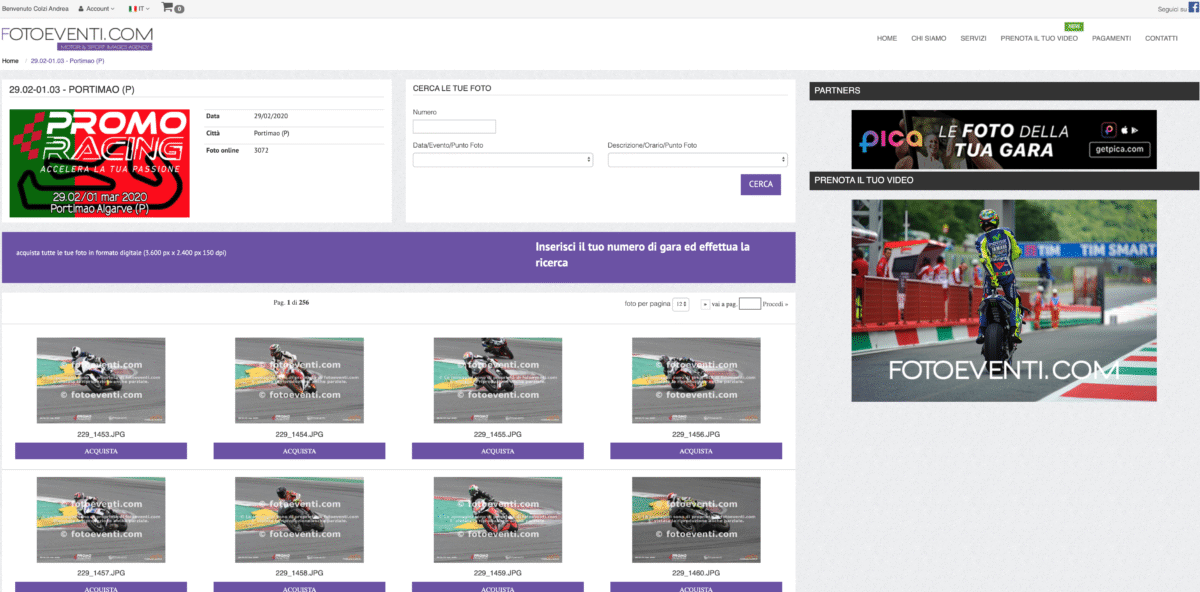Click the FOTOEVENTI.COM logo
This screenshot has height=592, width=1200.
[77, 38]
